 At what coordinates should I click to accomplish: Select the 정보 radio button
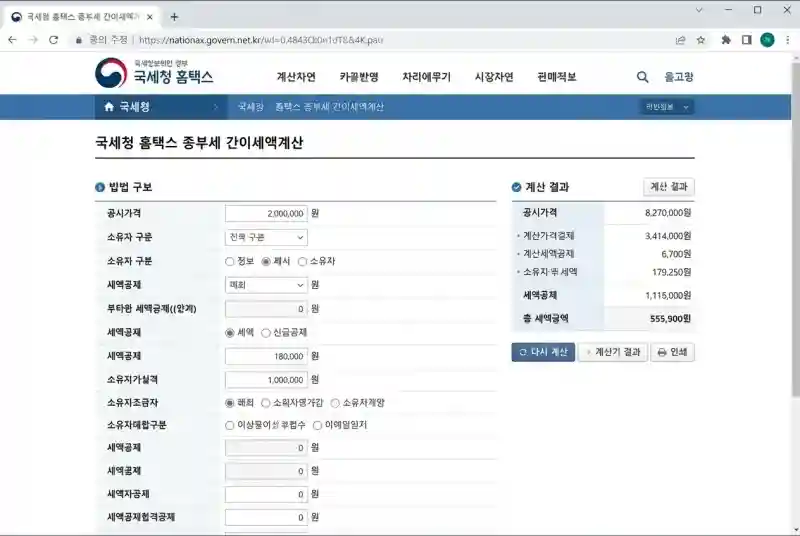pyautogui.click(x=231, y=261)
